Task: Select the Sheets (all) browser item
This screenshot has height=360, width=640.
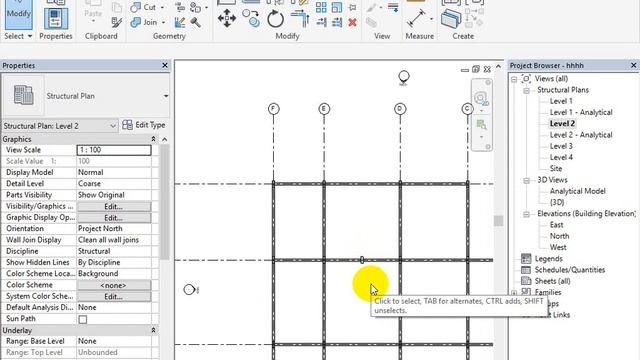Action: [x=552, y=281]
